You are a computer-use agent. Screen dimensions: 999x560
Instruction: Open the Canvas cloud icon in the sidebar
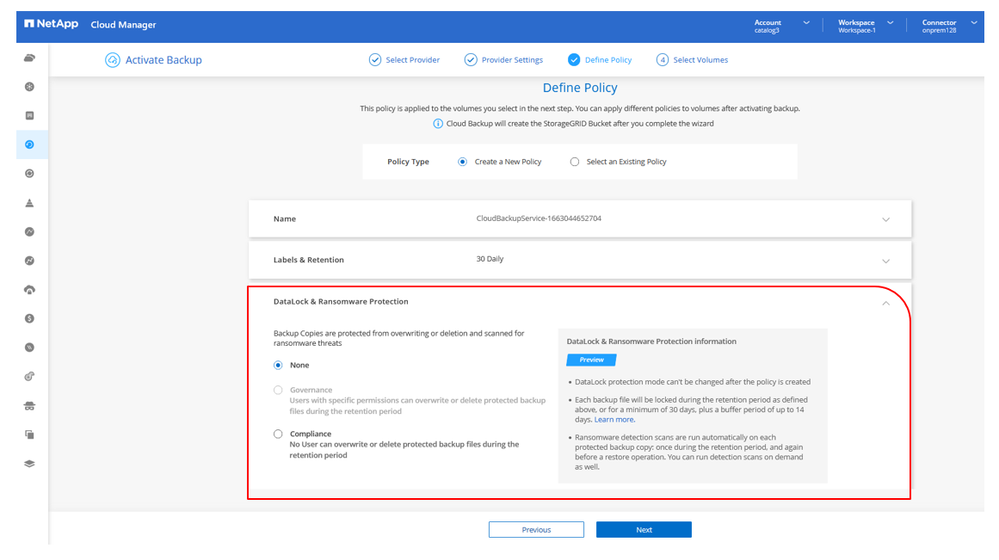(x=29, y=58)
